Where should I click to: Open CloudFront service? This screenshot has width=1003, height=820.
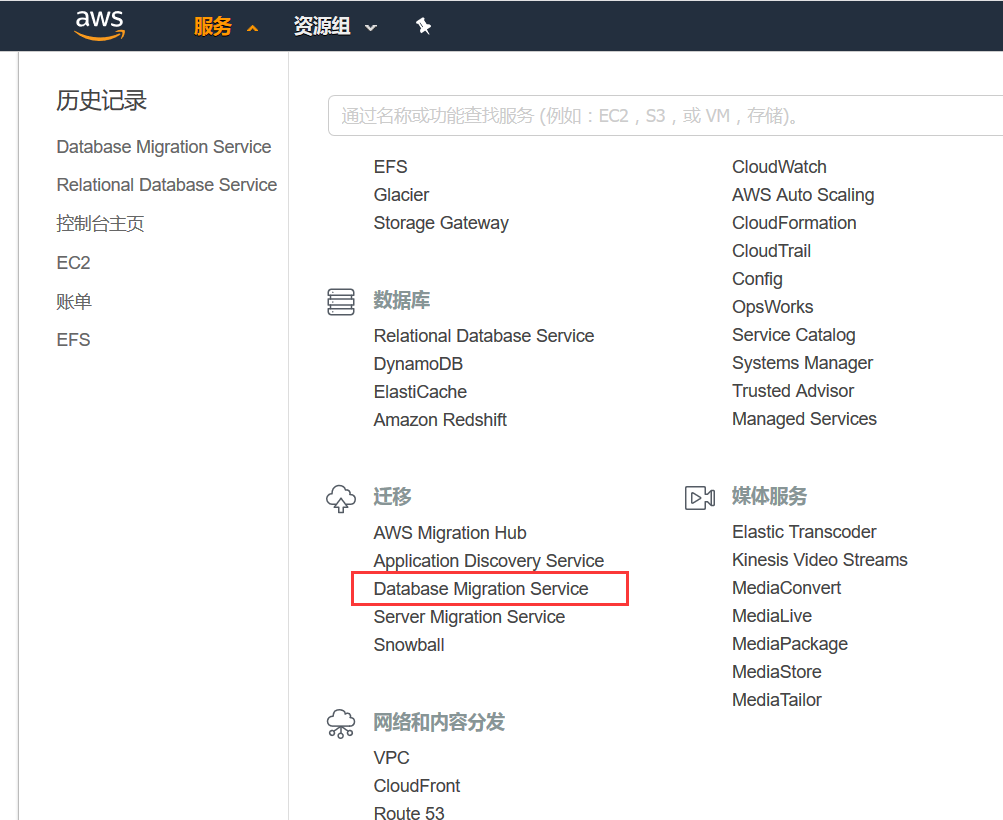pos(416,786)
